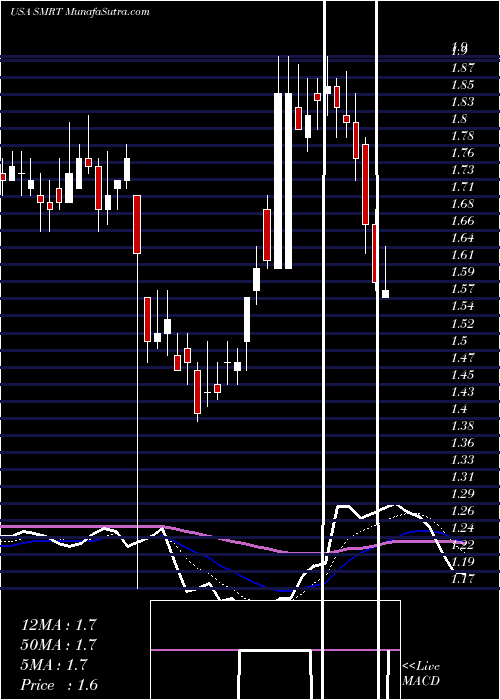The width and height of the screenshot is (500, 700).
Task: Click the 'Price : 1.6' readout
Action: (58, 685)
